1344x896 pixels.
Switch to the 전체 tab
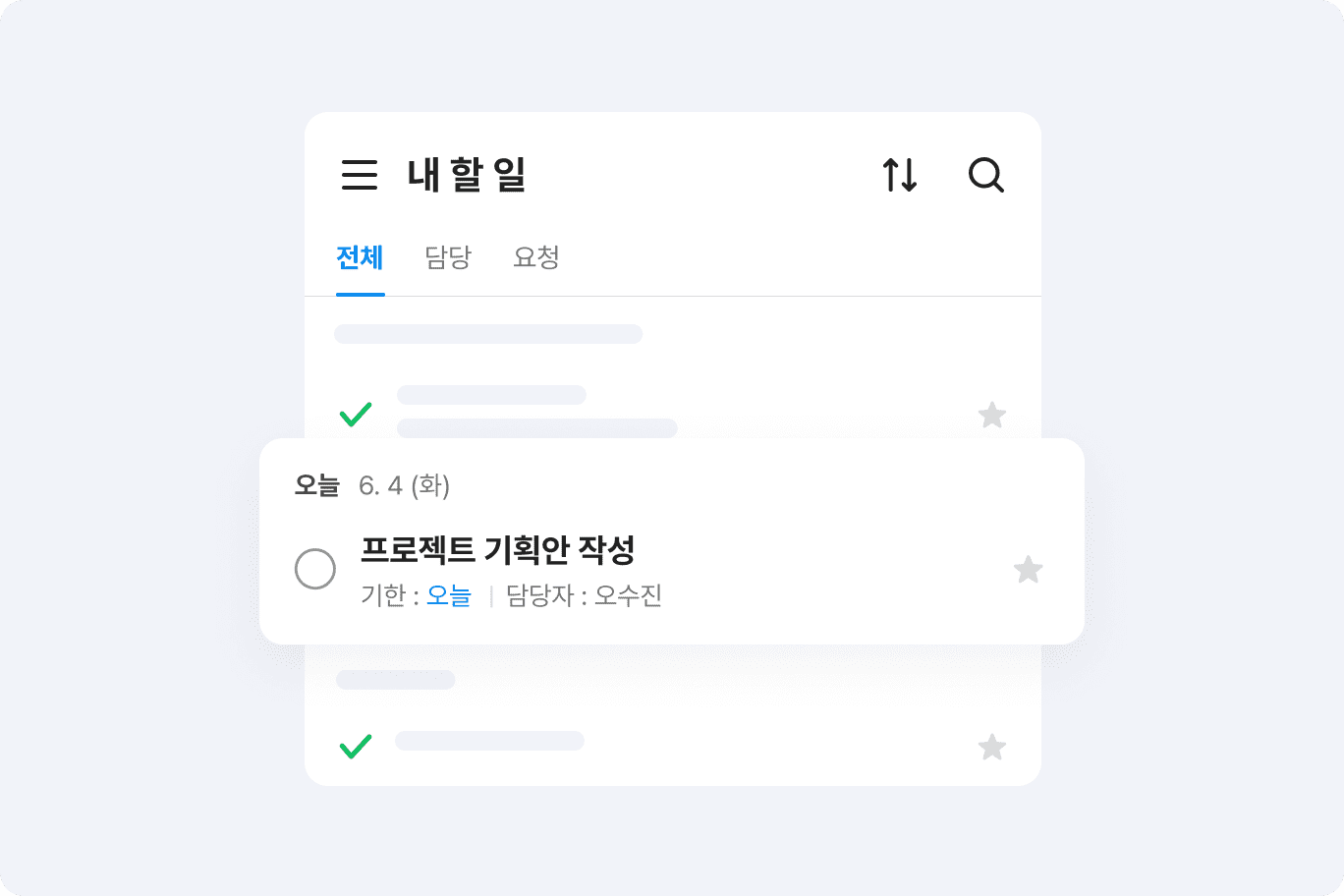click(360, 257)
